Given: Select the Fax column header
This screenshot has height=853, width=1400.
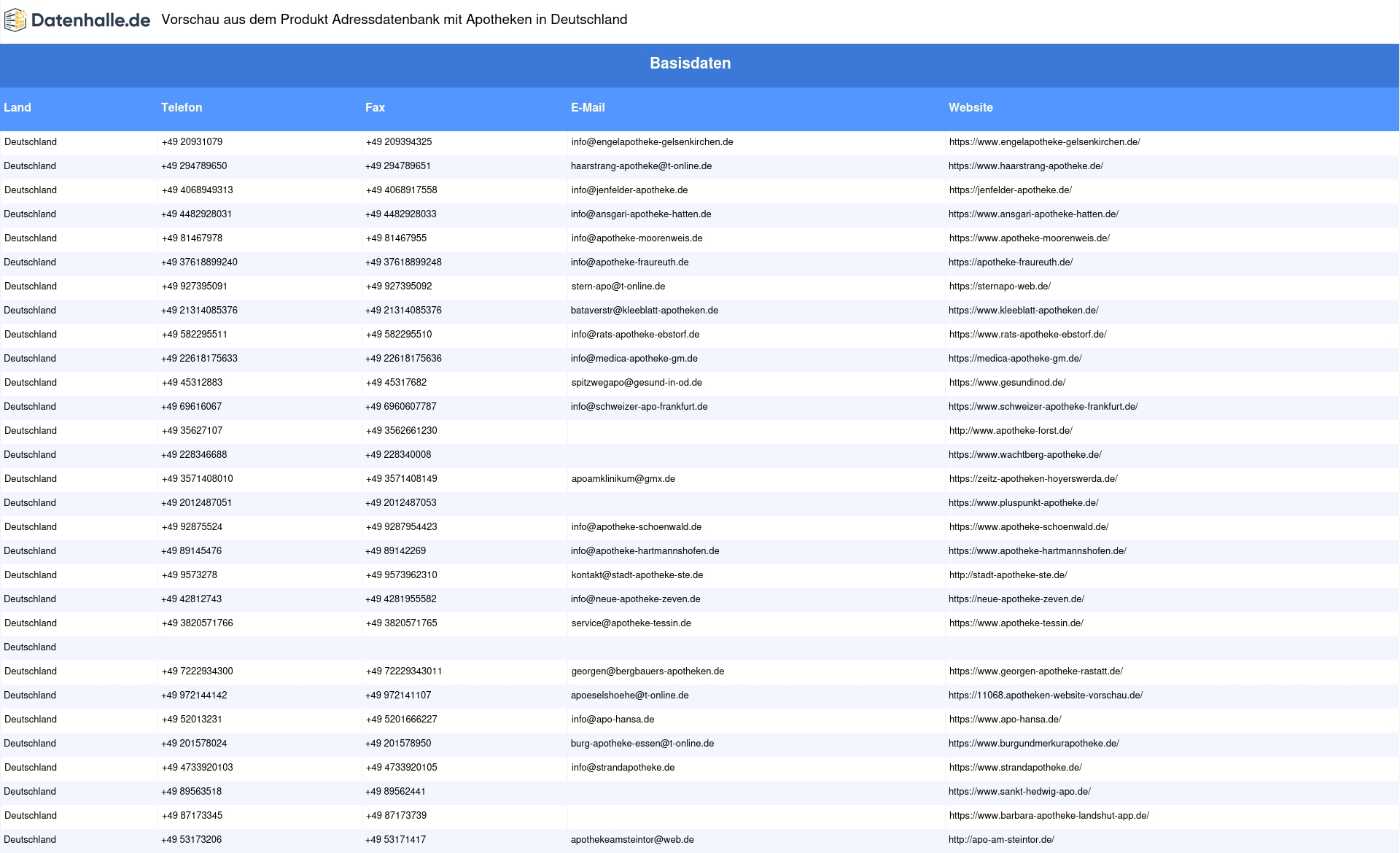Looking at the screenshot, I should point(375,107).
